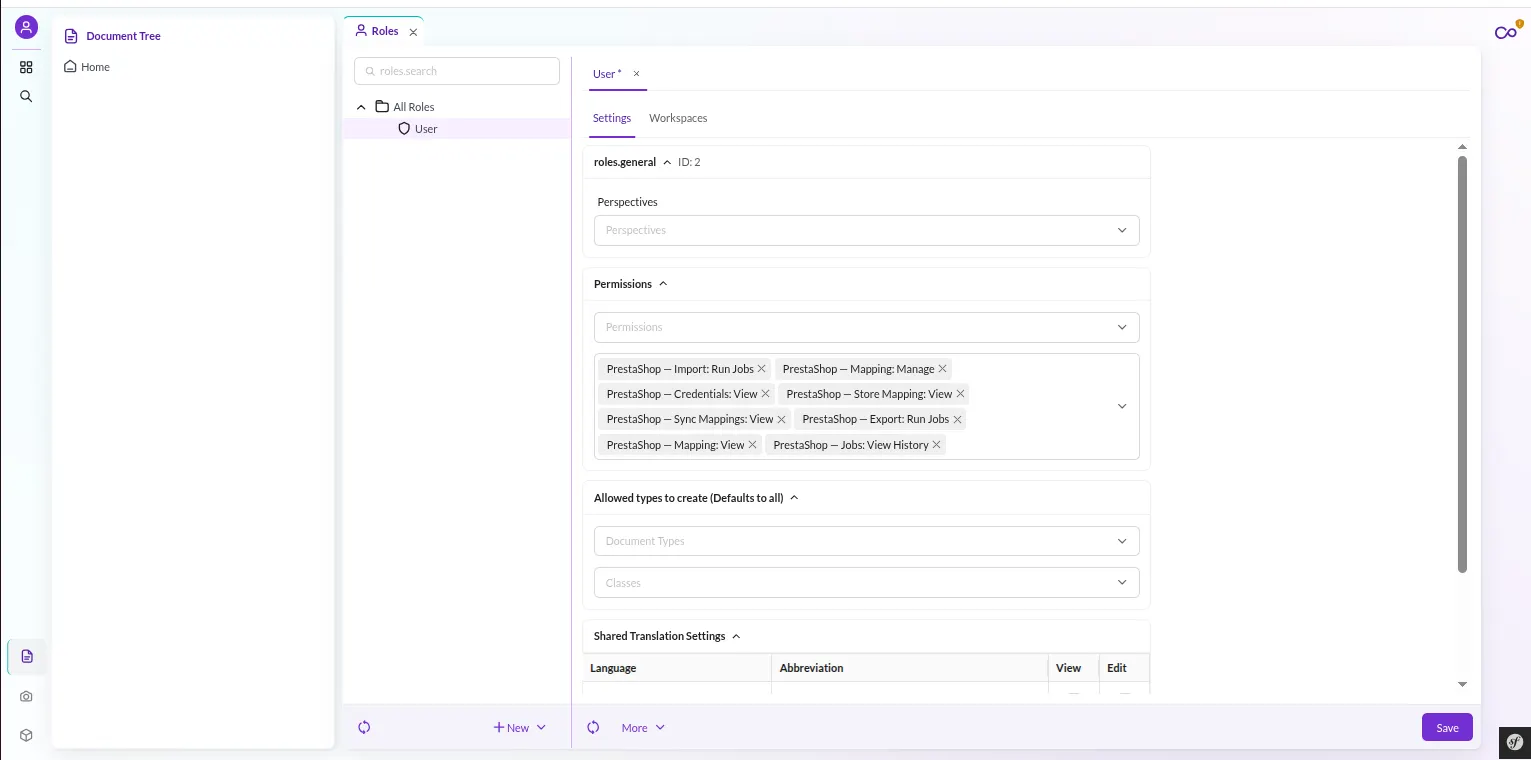Click the ID: 2 label
The height and width of the screenshot is (760, 1531).
tap(689, 162)
